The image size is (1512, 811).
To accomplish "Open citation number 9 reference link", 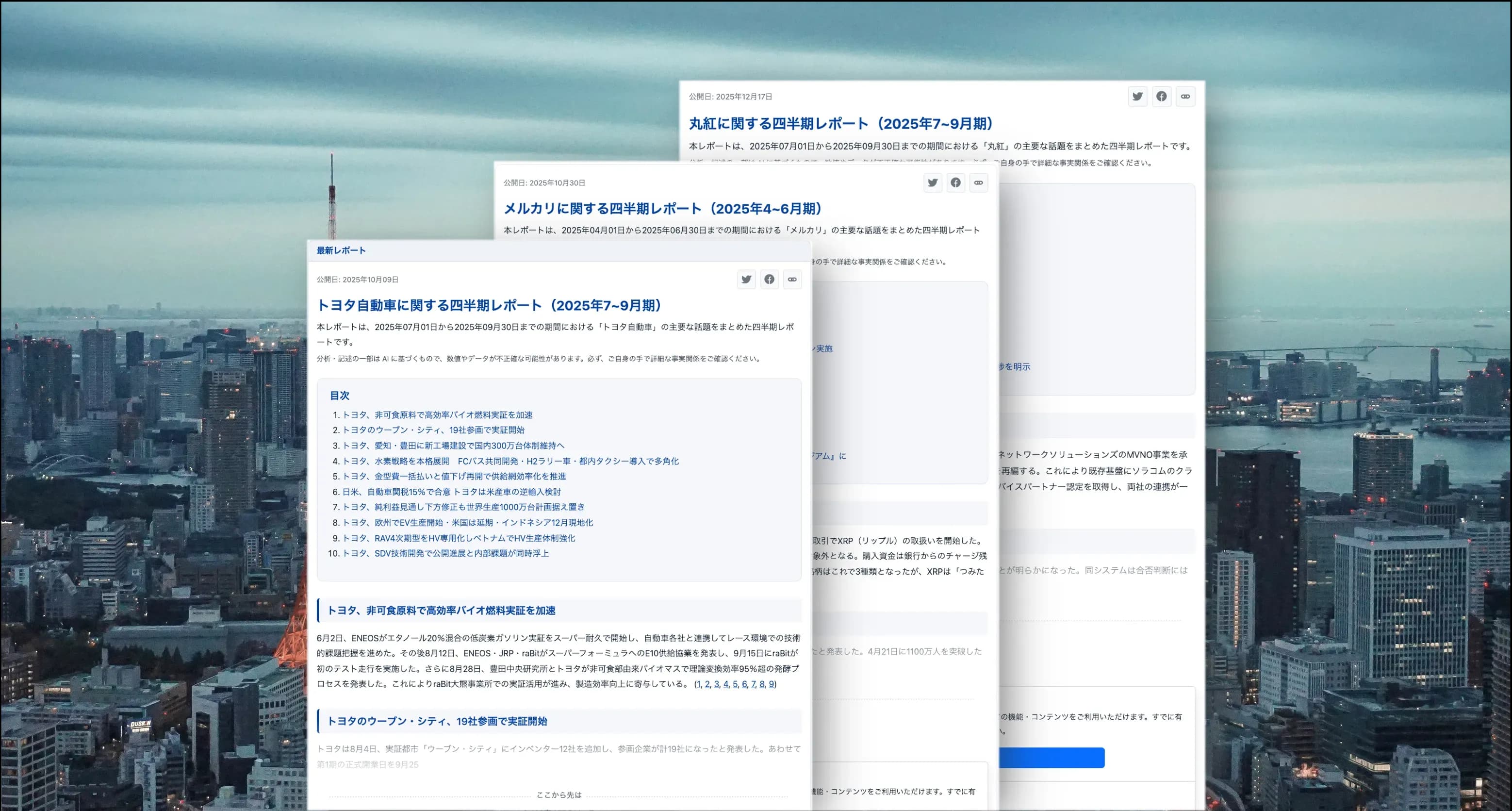I will pyautogui.click(x=771, y=684).
